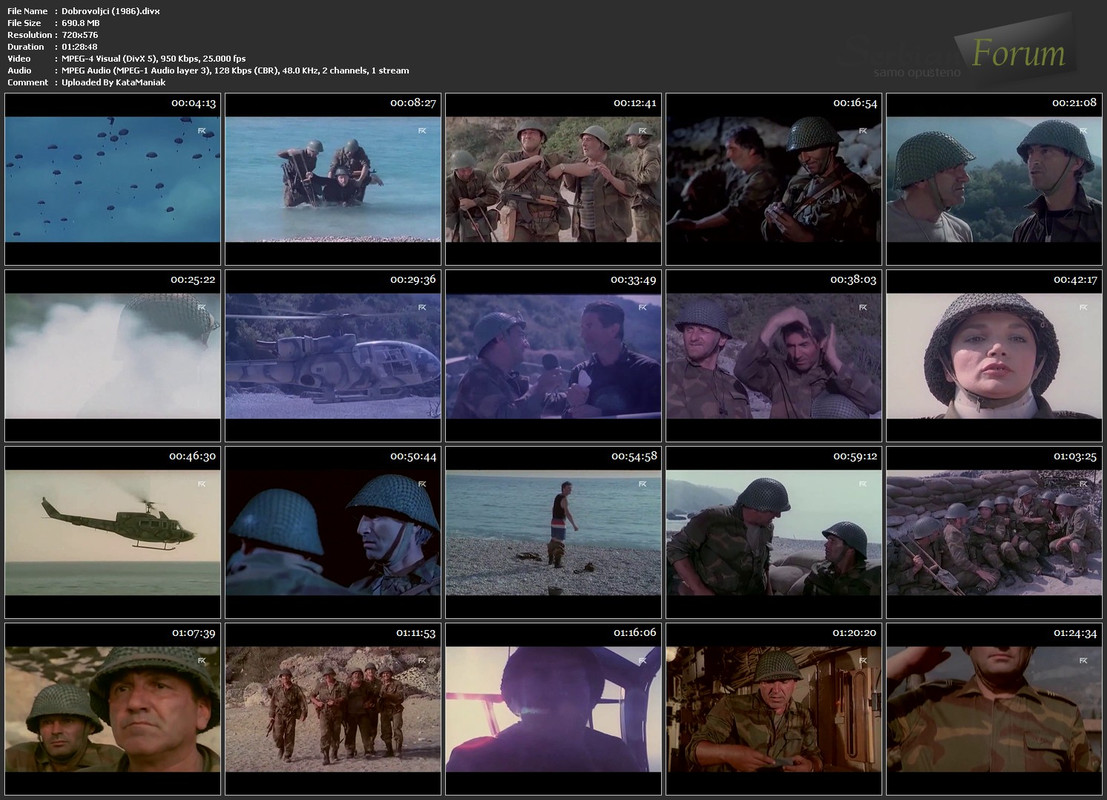Click the duration value 01:28:48
The width and height of the screenshot is (1107, 800).
[80, 47]
